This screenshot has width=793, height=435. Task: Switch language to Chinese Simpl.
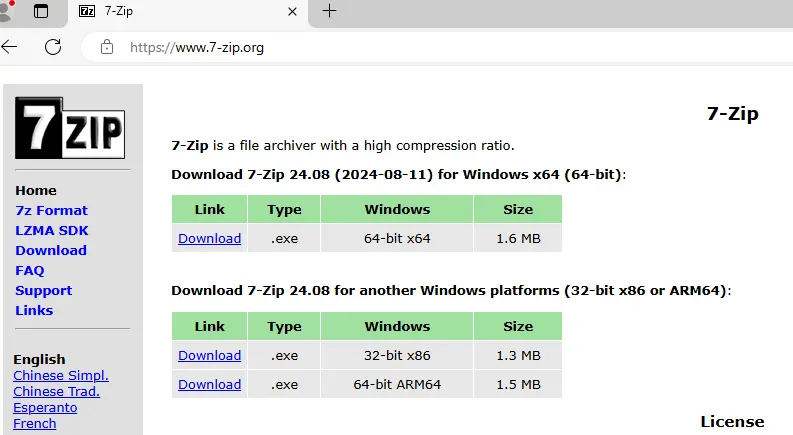(x=61, y=375)
